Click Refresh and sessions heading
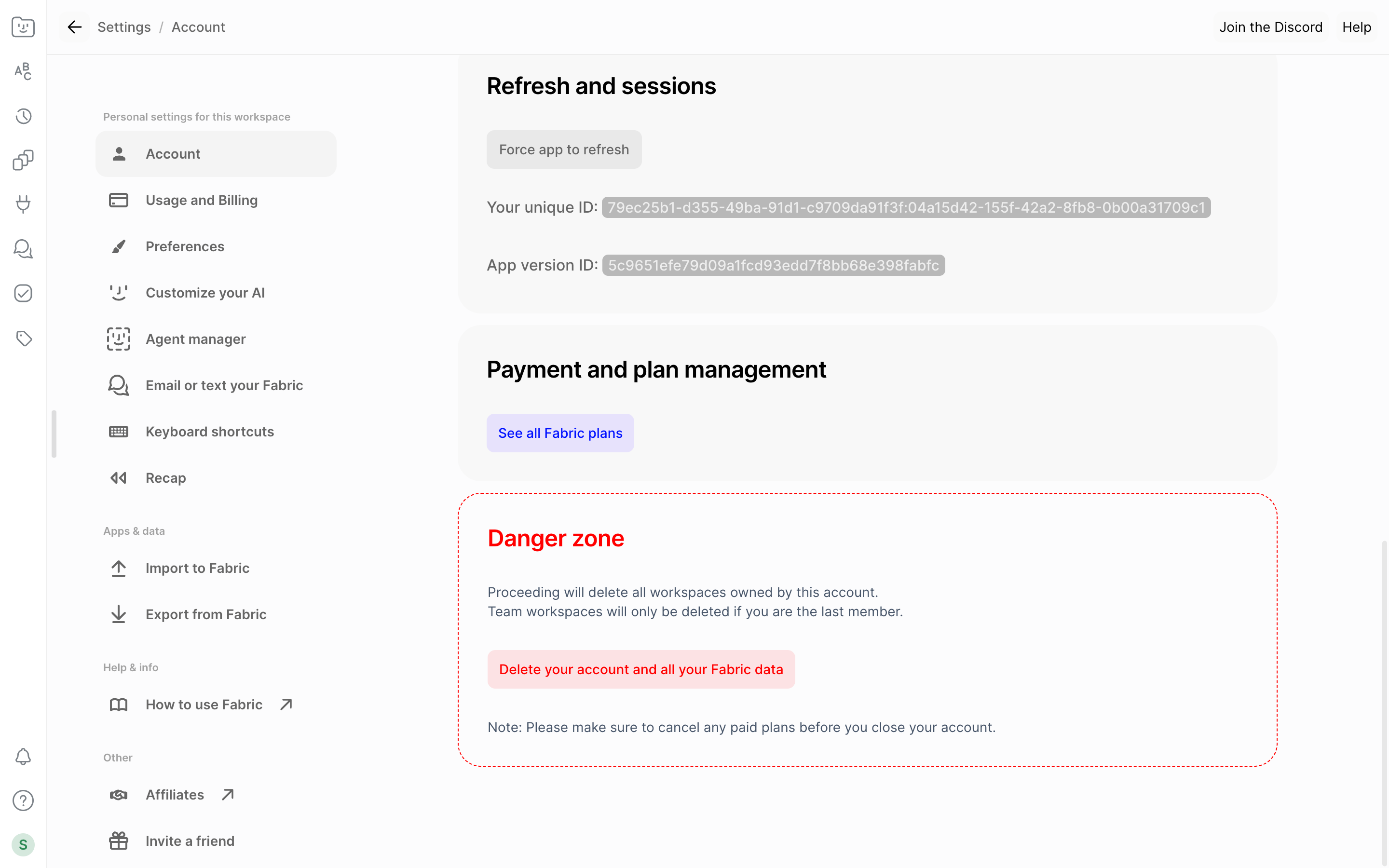This screenshot has height=868, width=1389. pyautogui.click(x=601, y=86)
